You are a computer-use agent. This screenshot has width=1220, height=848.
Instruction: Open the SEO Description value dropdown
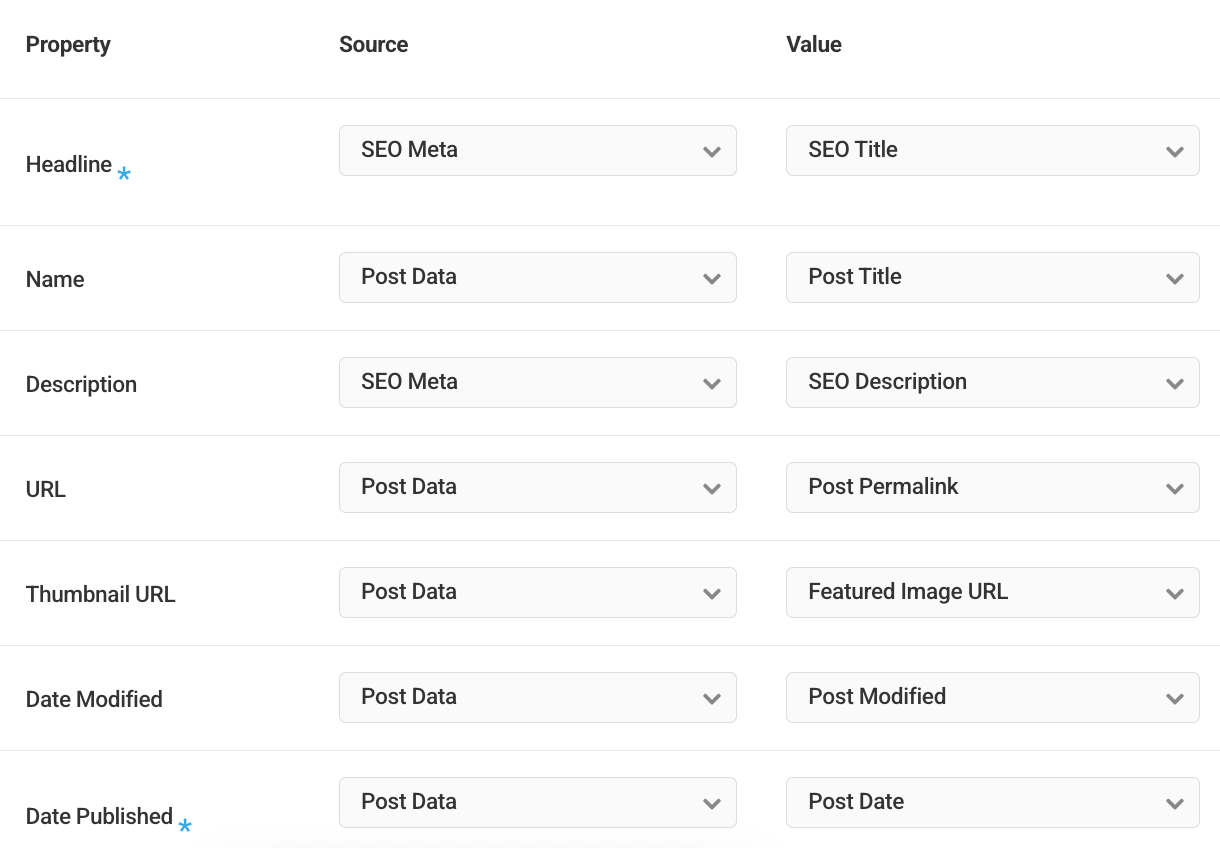[992, 382]
